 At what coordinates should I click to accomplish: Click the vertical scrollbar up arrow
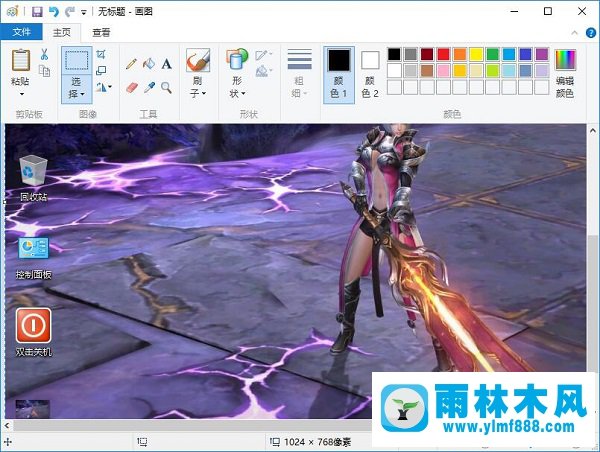click(593, 131)
